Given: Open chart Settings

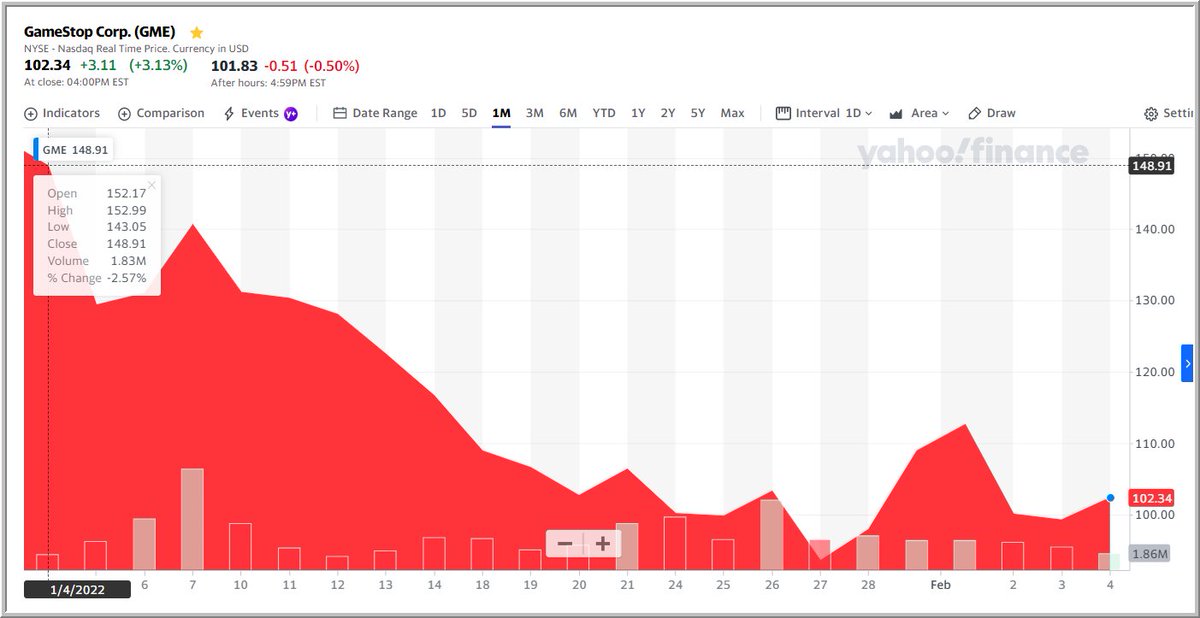Looking at the screenshot, I should tap(1170, 113).
